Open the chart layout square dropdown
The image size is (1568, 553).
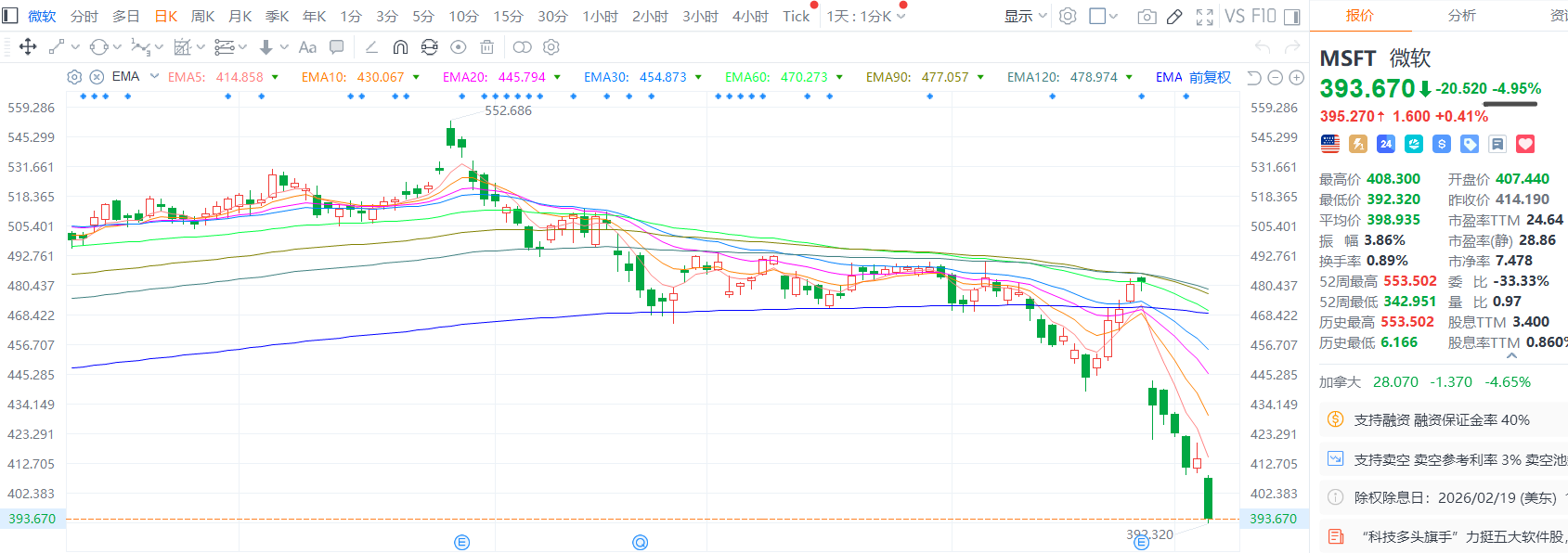point(1103,16)
